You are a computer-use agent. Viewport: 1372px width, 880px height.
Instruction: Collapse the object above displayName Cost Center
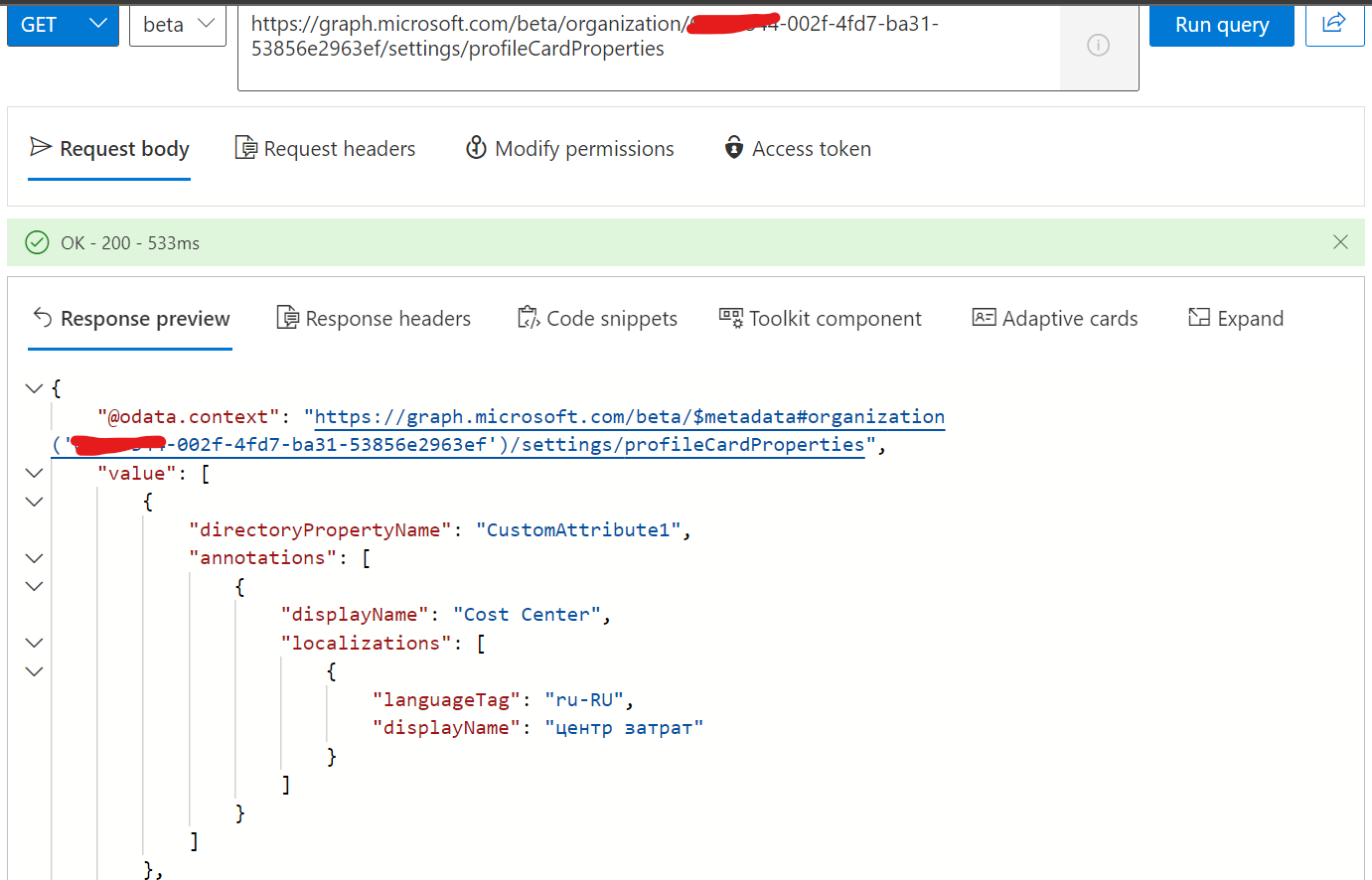(34, 586)
